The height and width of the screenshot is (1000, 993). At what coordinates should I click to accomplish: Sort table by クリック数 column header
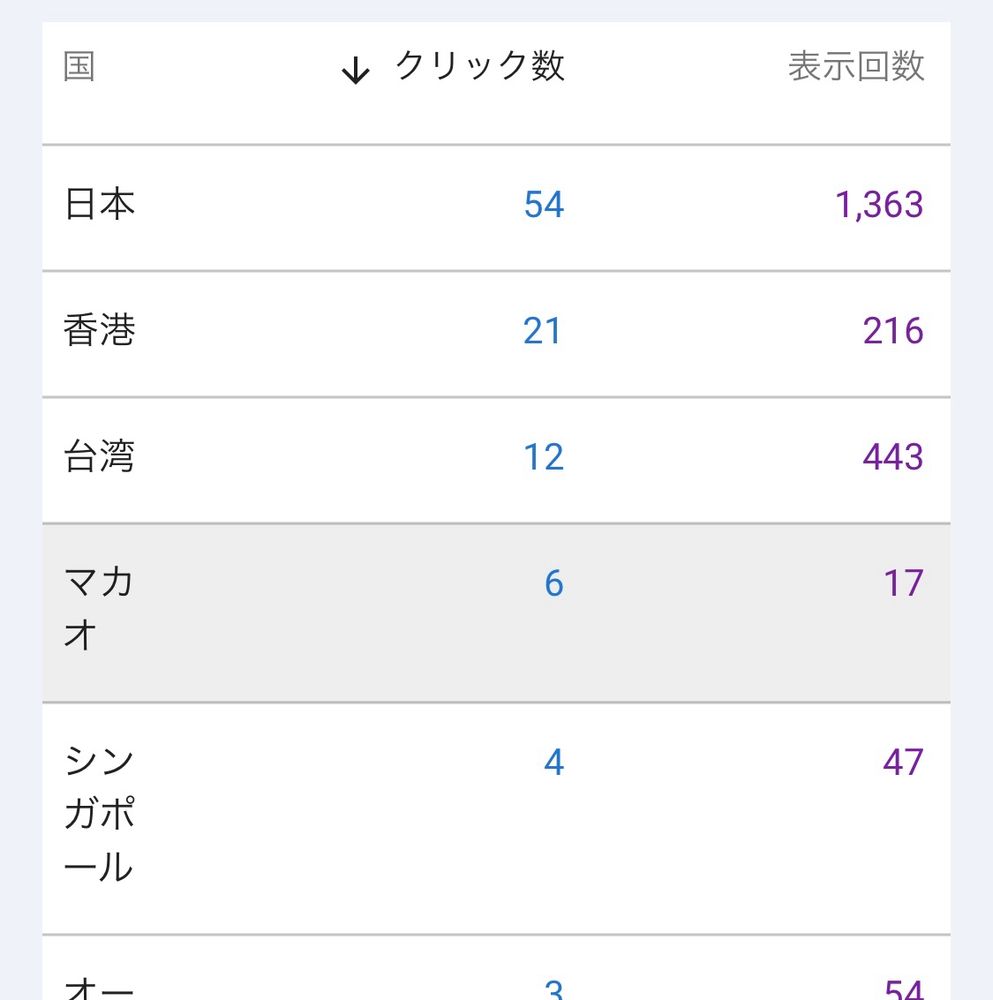tap(480, 67)
